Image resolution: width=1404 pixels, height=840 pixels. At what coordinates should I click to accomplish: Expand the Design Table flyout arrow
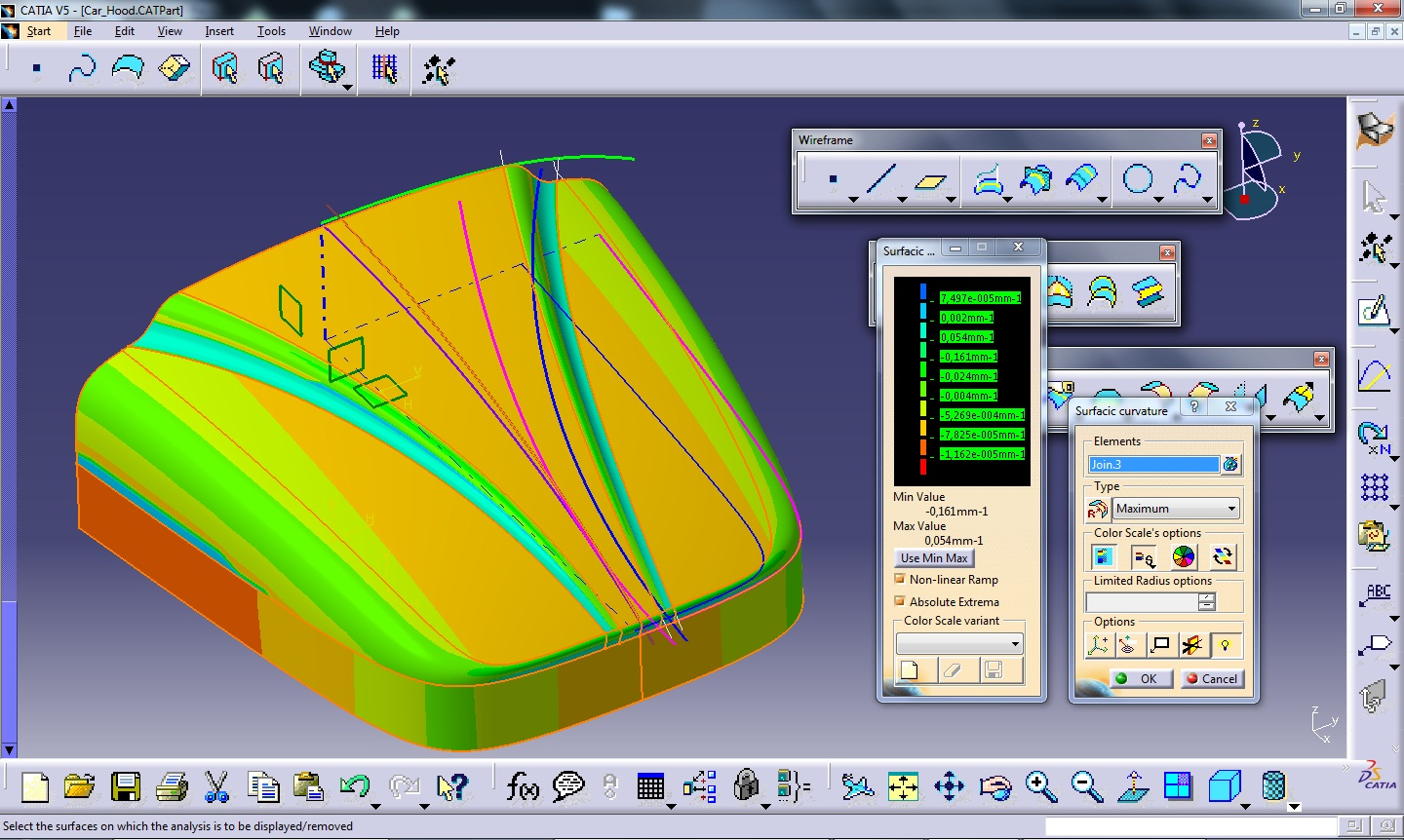click(x=671, y=806)
